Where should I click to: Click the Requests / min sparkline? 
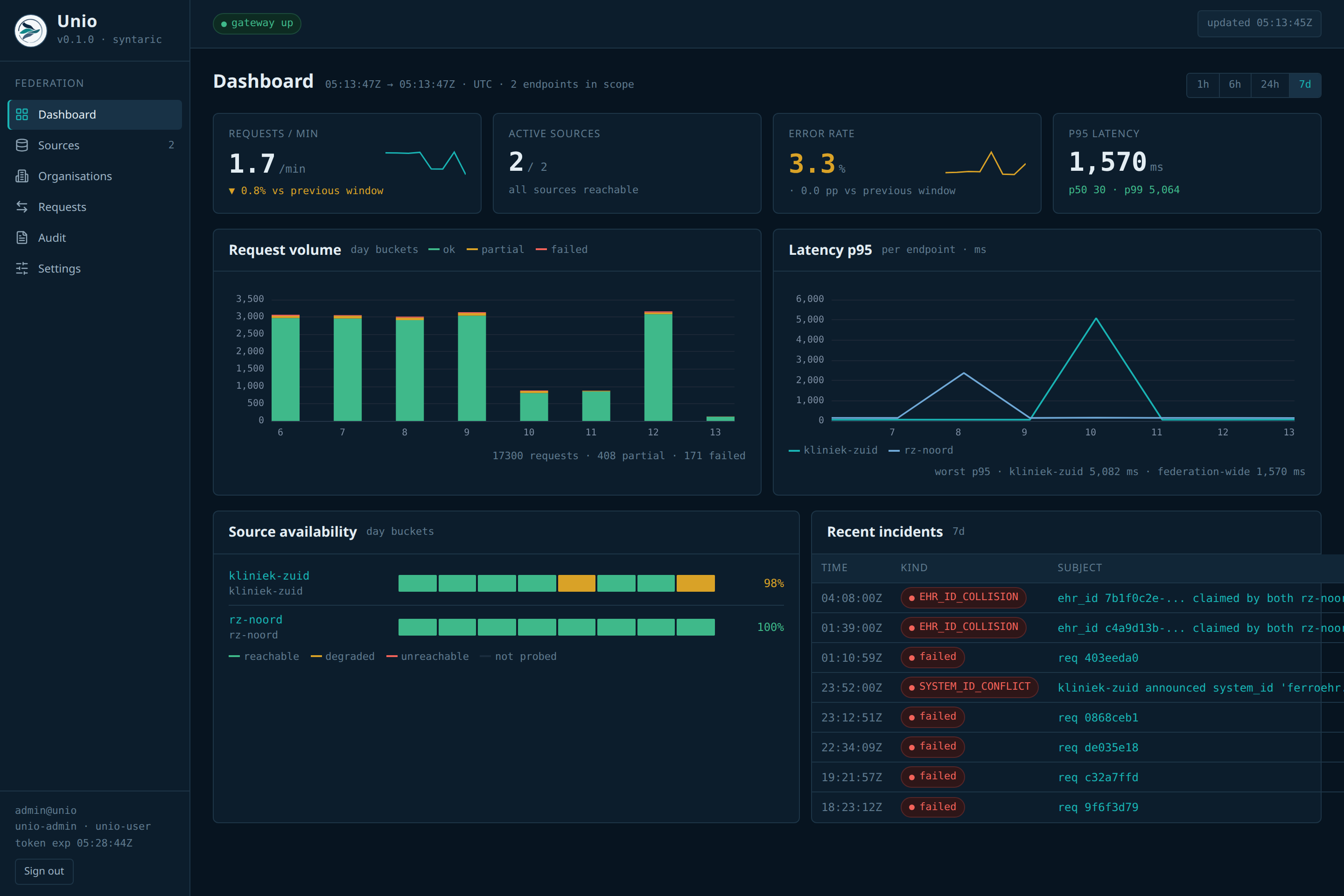coord(426,163)
